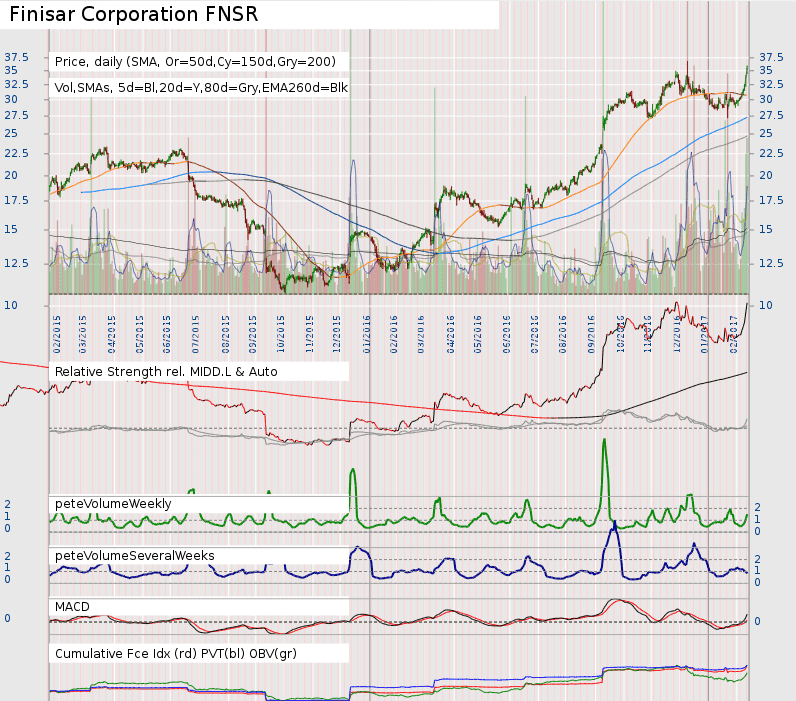Click the 02/2016 date axis label
This screenshot has width=796, height=701.
(393, 335)
